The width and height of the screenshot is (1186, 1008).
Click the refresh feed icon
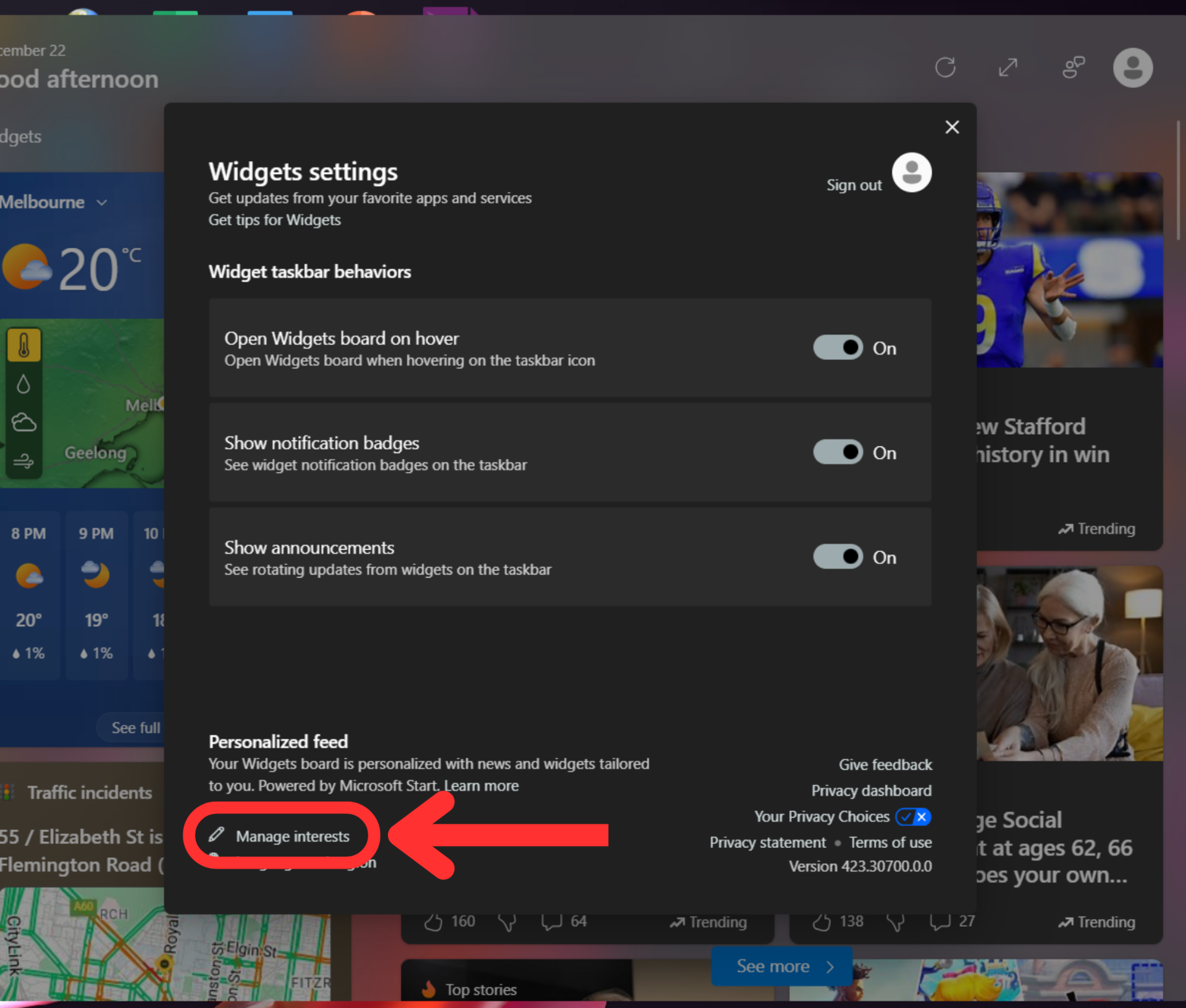coord(945,67)
